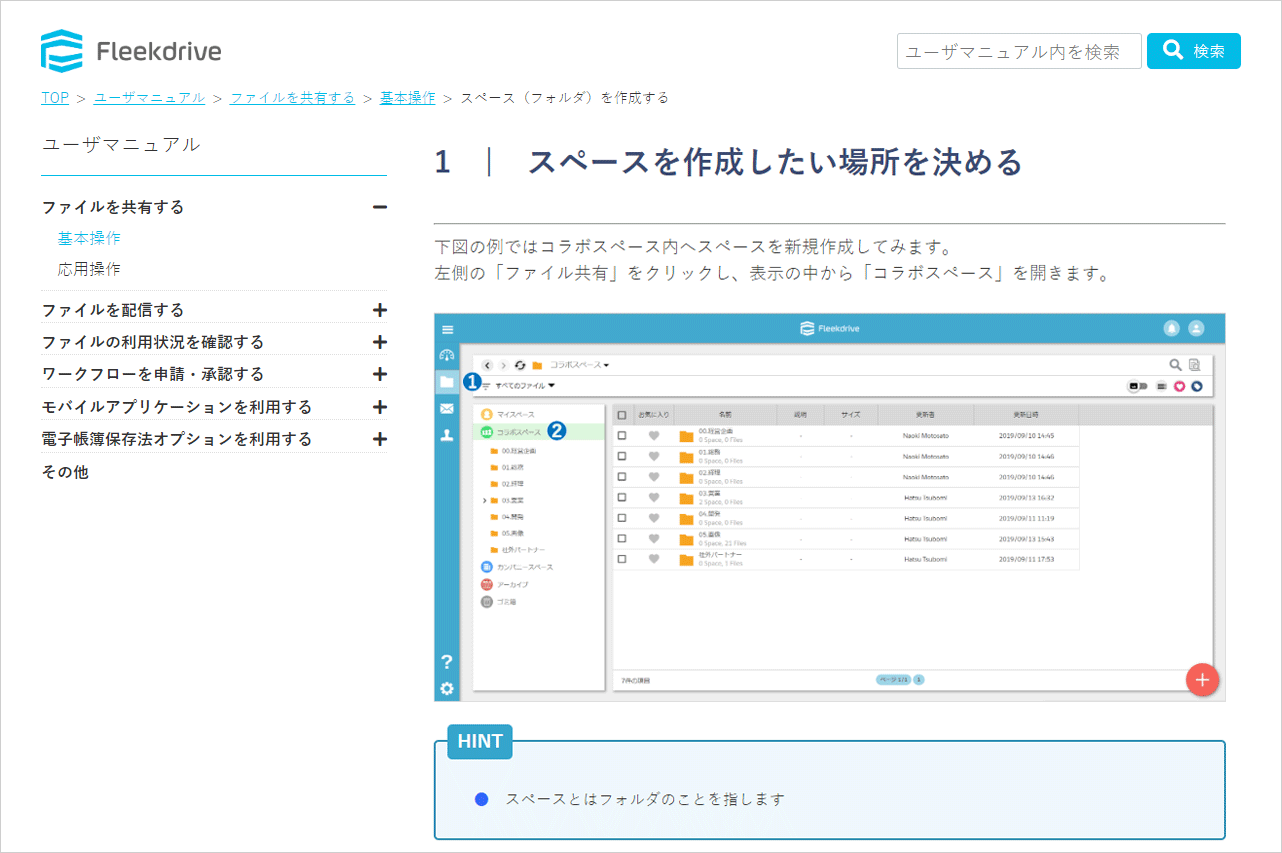Collapse the ファイルを共有する sidebar section
The width and height of the screenshot is (1282, 853).
click(x=379, y=207)
